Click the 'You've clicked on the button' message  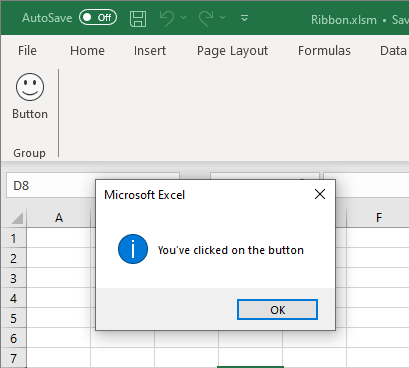(x=231, y=250)
